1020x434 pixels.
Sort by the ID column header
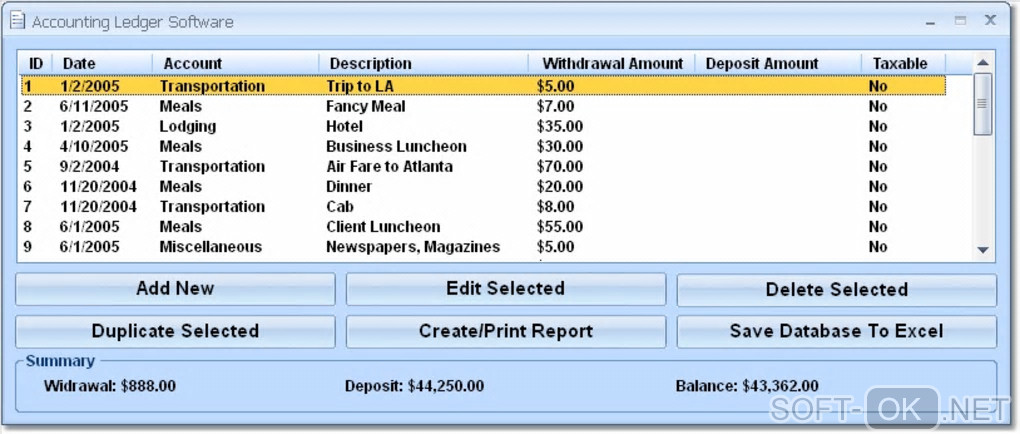[36, 64]
